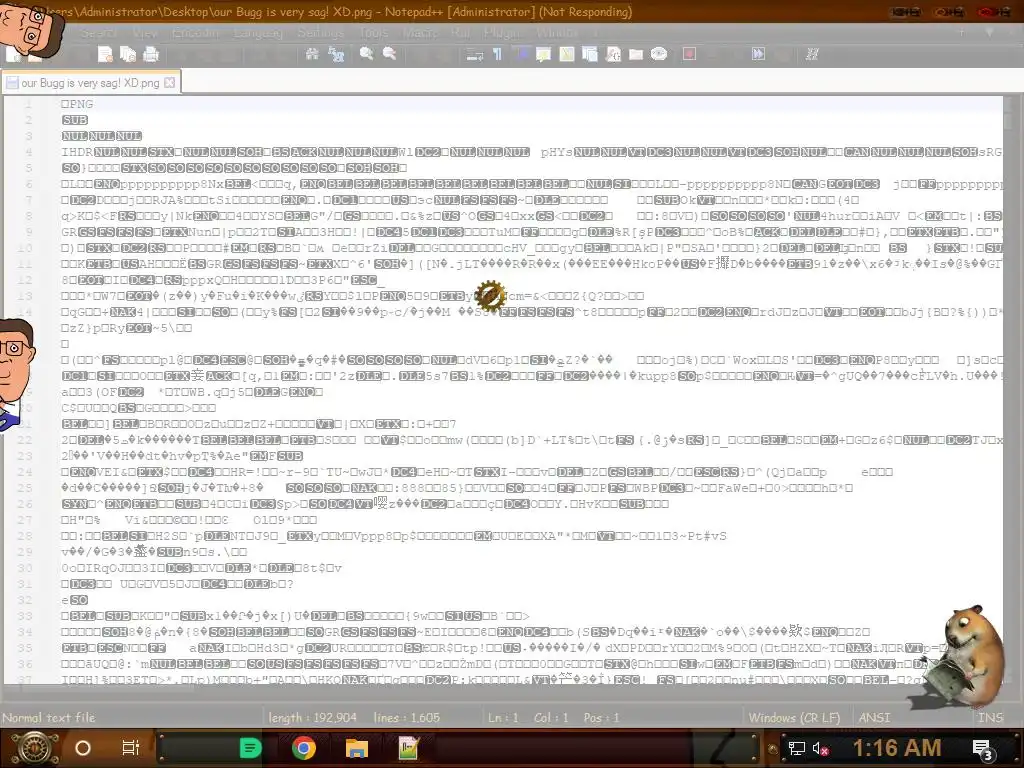
Task: Click the Close document toolbar icon
Action: click(x=105, y=54)
